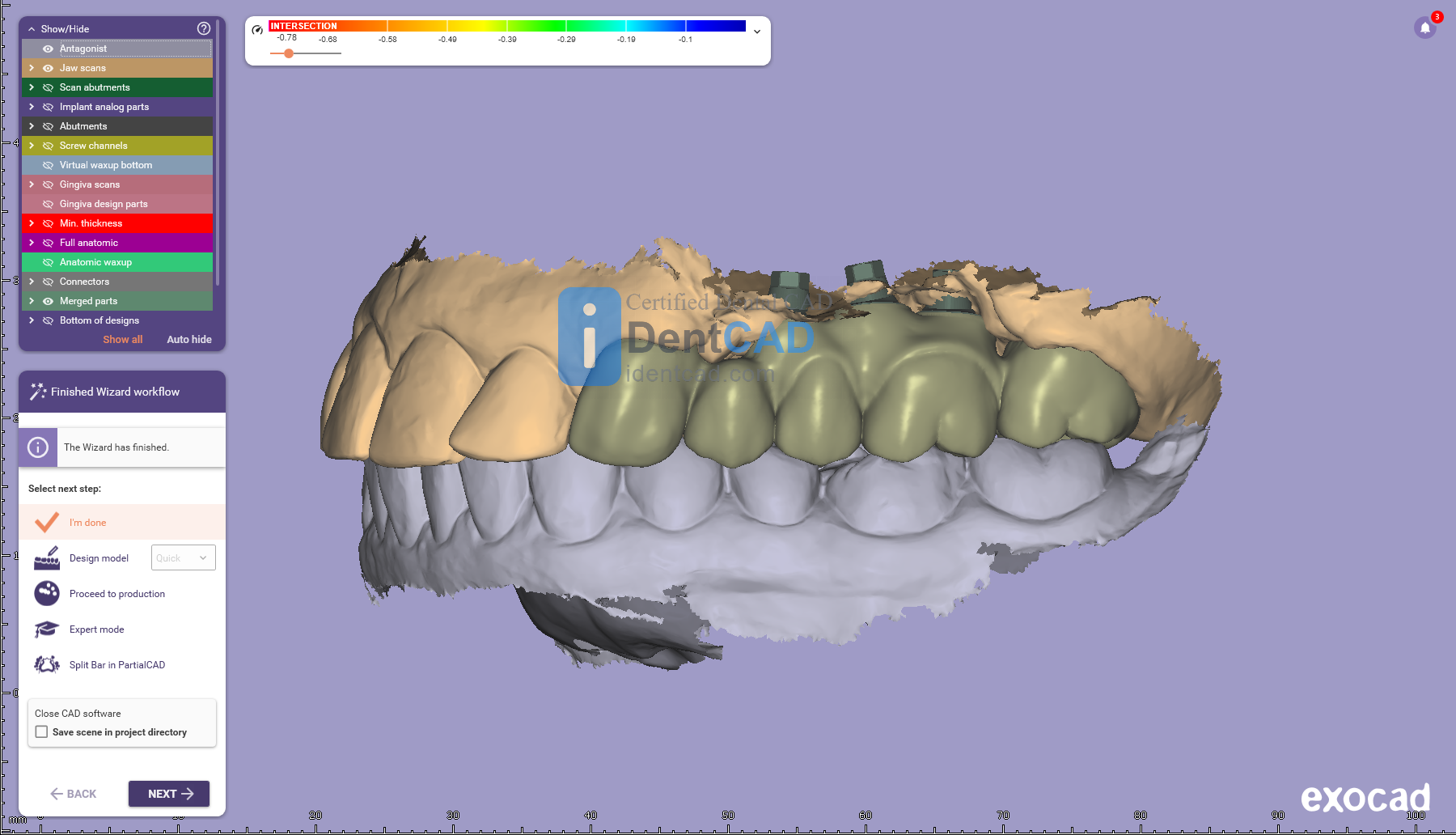Expand the intersection color scale panel
The height and width of the screenshot is (835, 1456).
757,32
